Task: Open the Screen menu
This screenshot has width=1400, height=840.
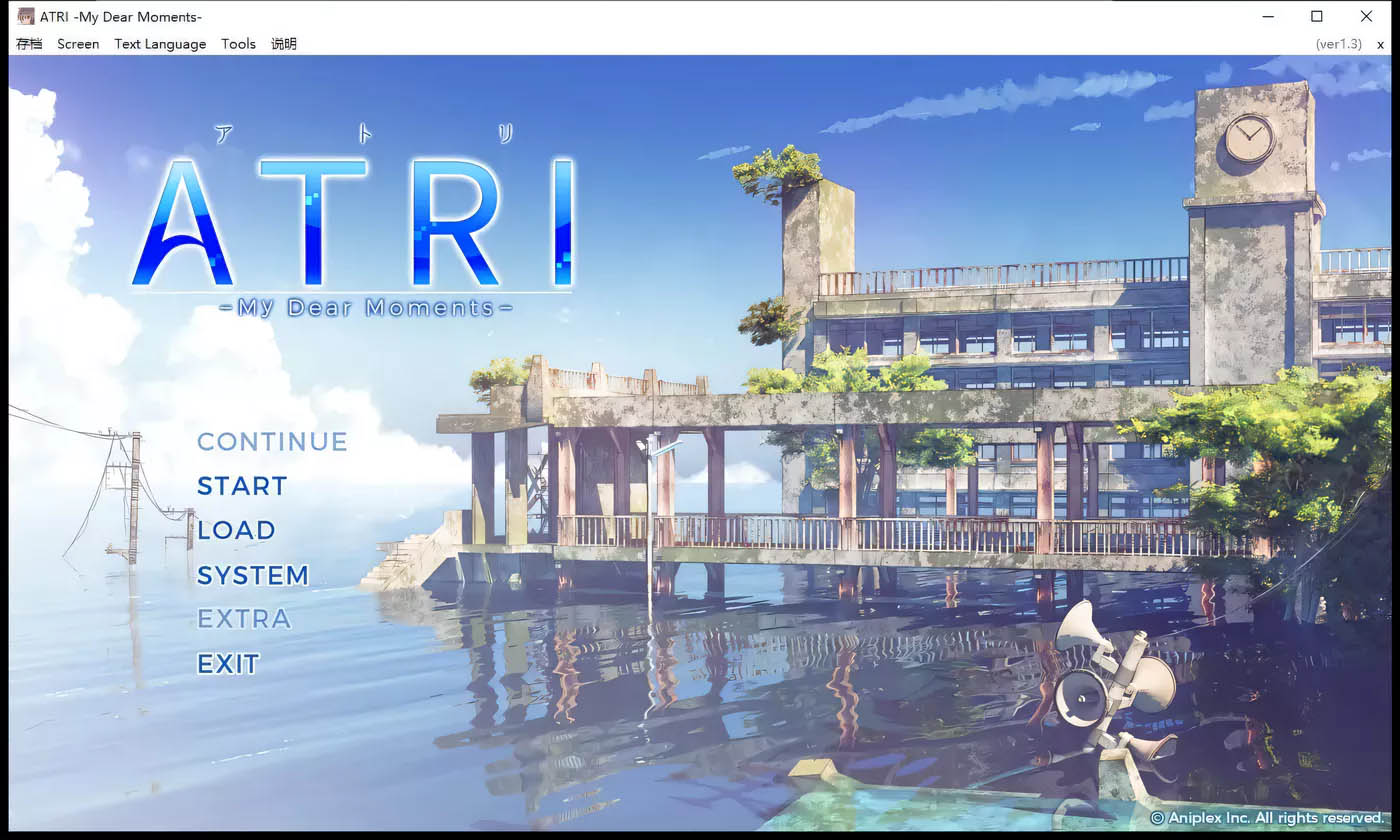Action: click(x=78, y=44)
